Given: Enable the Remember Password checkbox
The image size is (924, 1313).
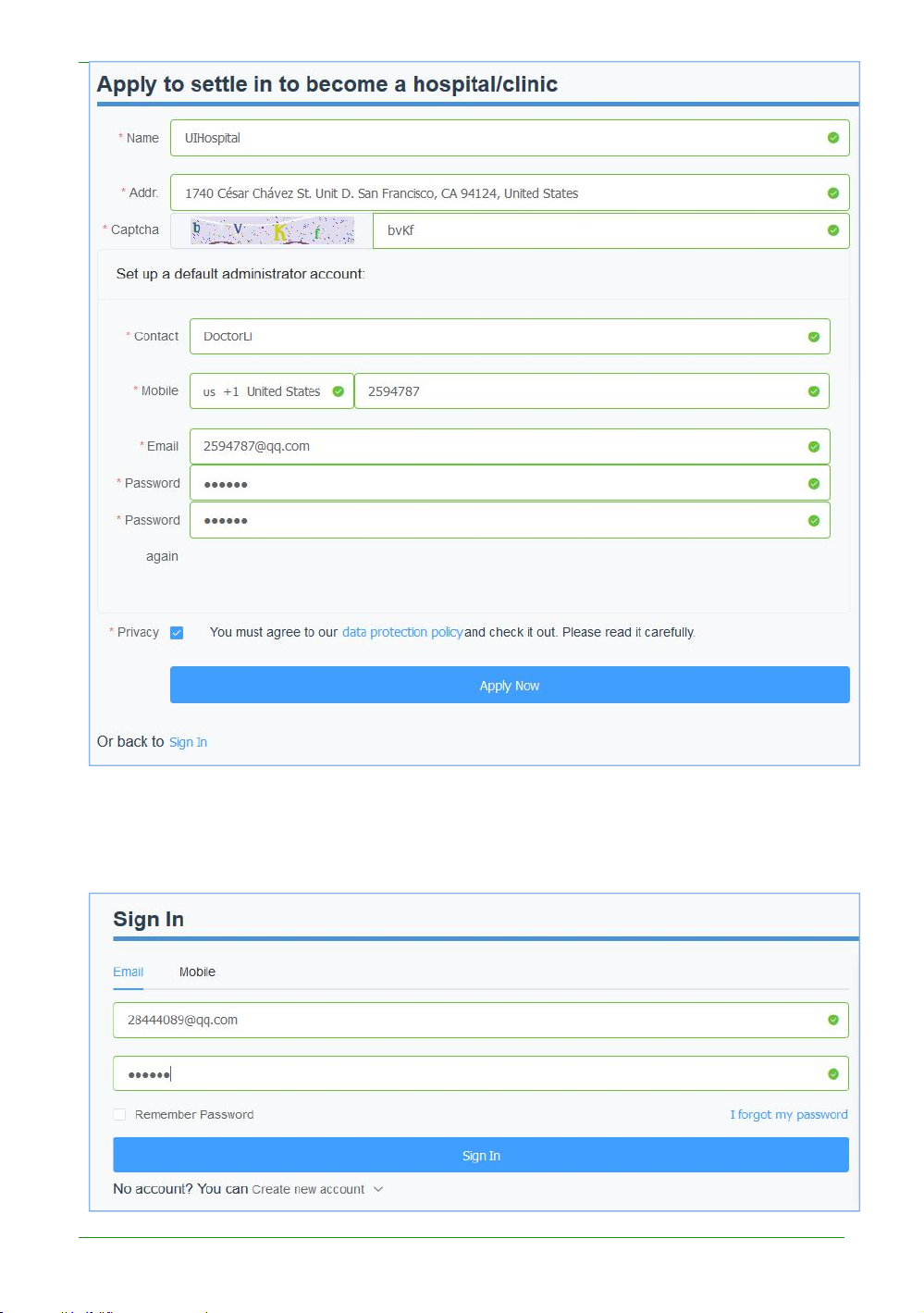Looking at the screenshot, I should coord(119,1115).
